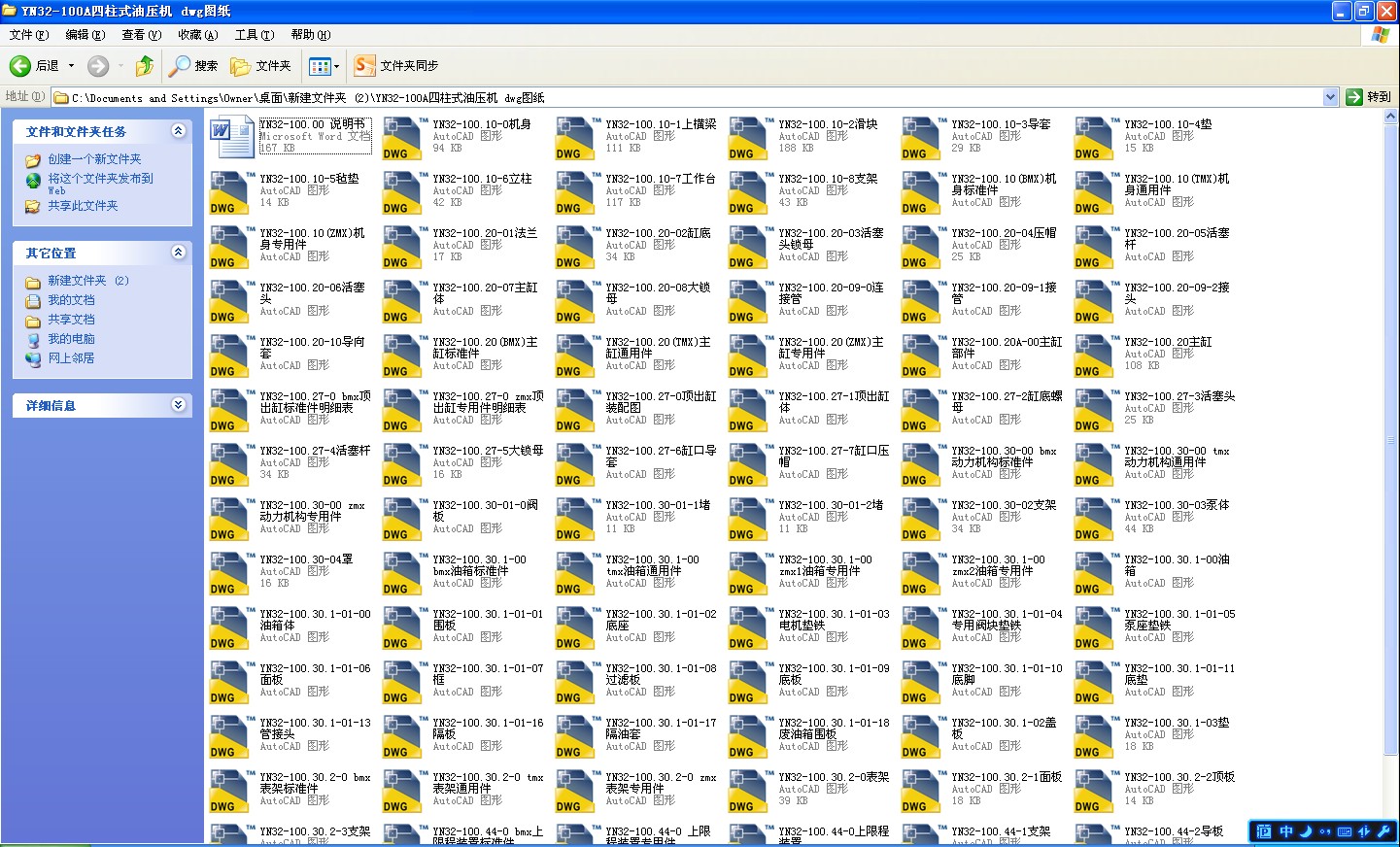Open the 搜索 (Search) pane via toolbar icon

point(180,66)
